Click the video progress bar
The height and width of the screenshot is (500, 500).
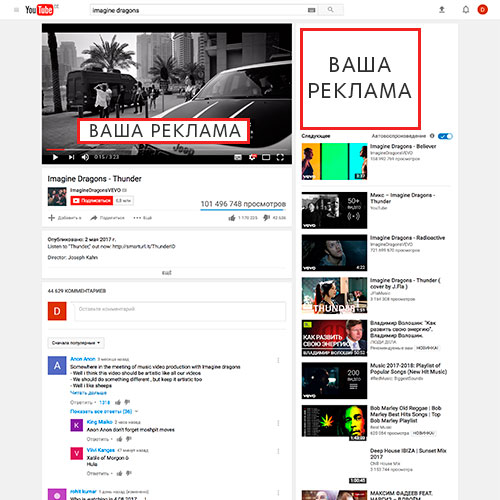tap(167, 150)
